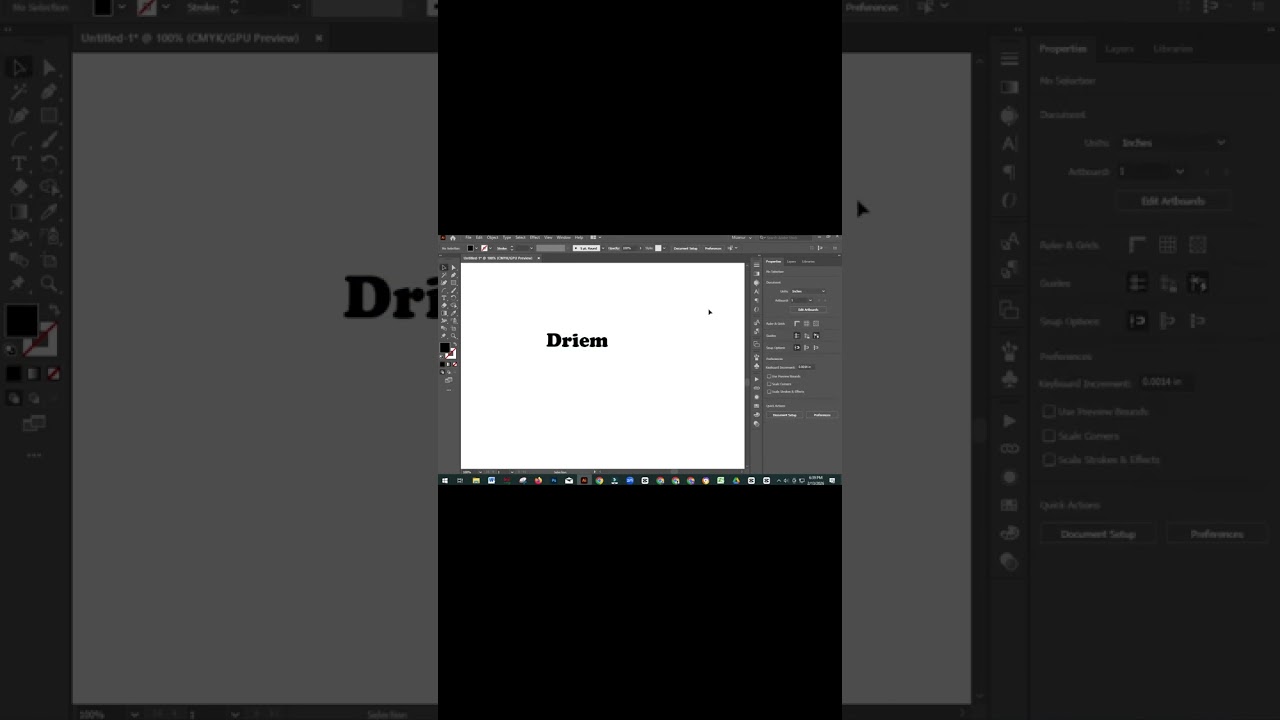Viewport: 1280px width, 720px height.
Task: Toggle Snap to Point option
Action: coord(797,347)
